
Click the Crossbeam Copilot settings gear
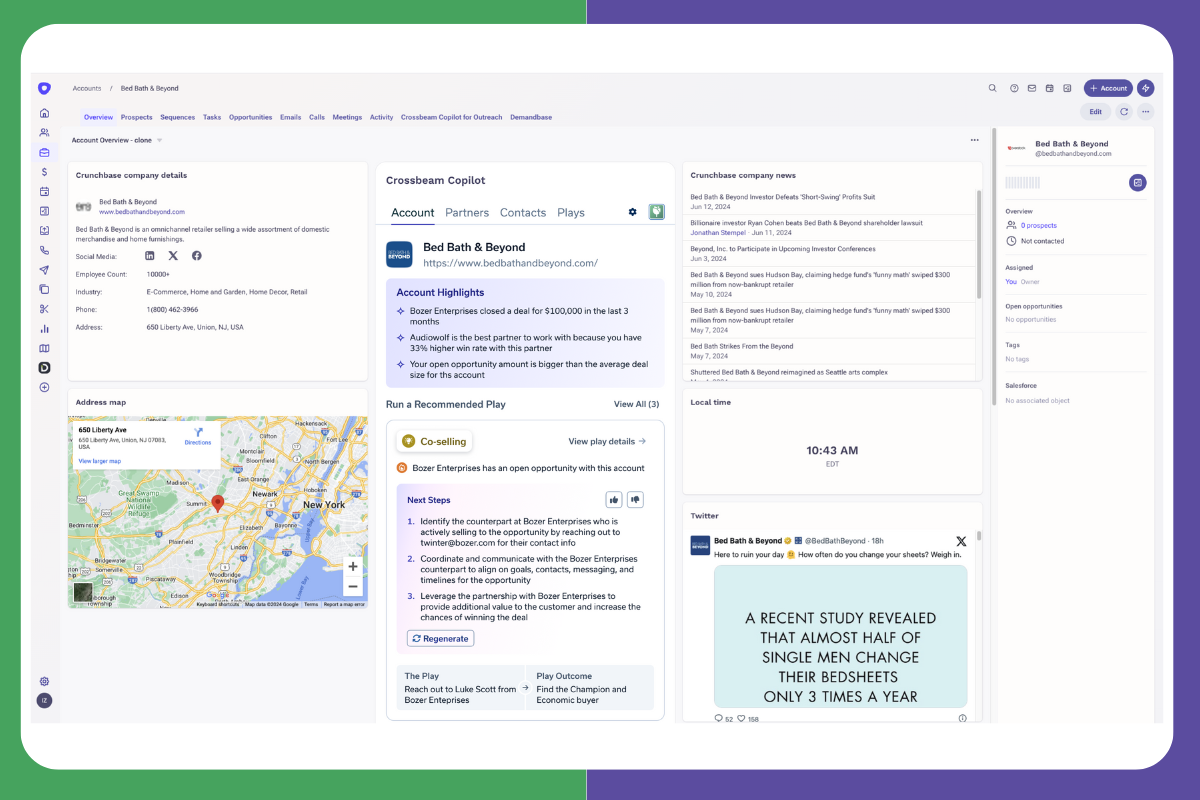pyautogui.click(x=632, y=212)
